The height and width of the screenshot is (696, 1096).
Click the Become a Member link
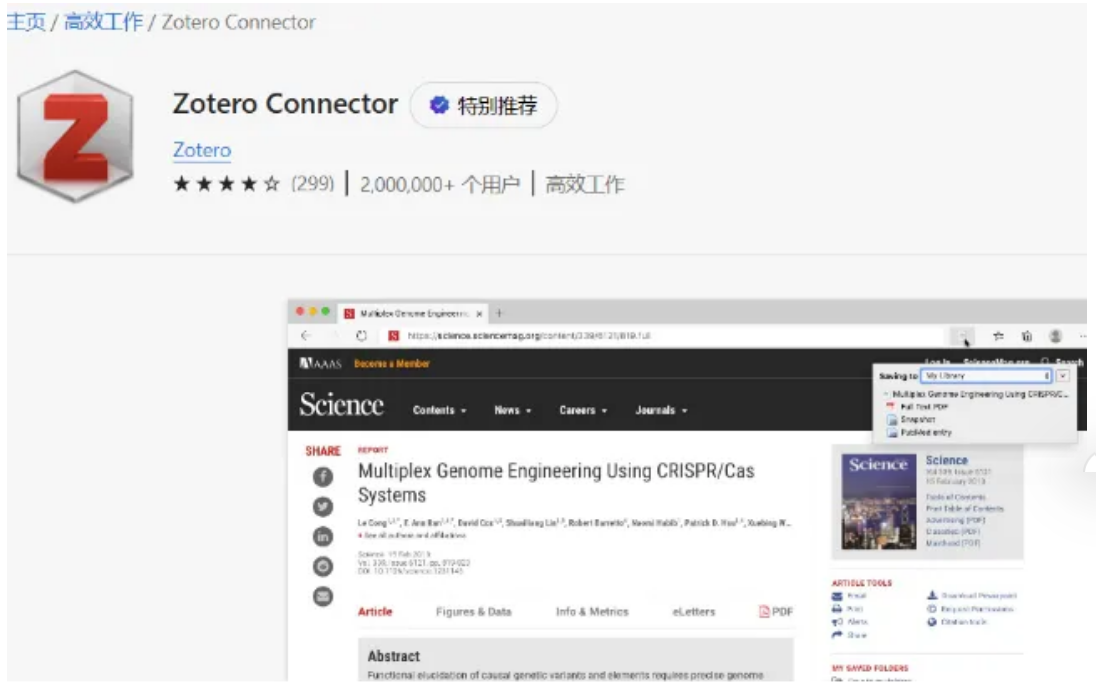click(391, 363)
